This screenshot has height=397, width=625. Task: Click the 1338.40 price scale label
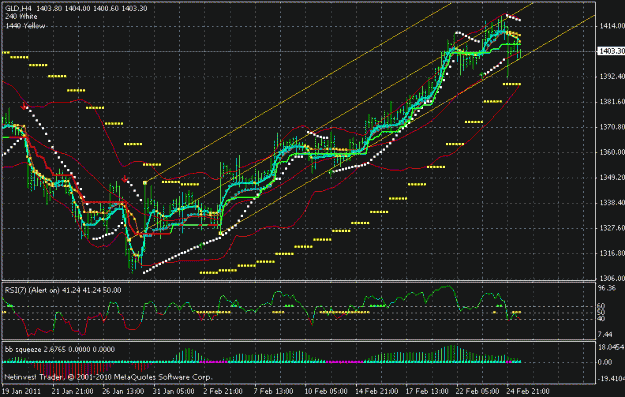tap(612, 202)
